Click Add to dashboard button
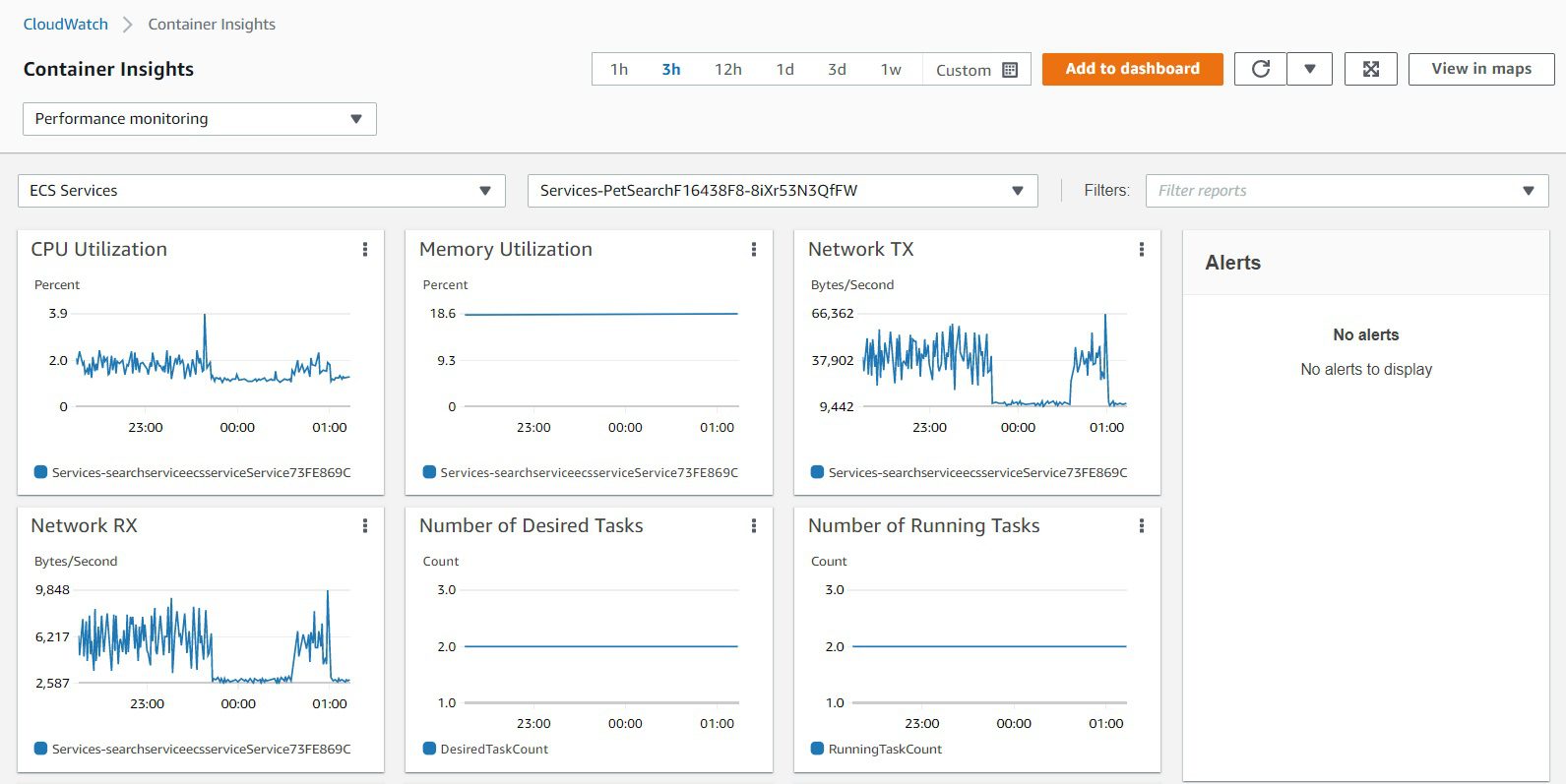 pos(1133,69)
